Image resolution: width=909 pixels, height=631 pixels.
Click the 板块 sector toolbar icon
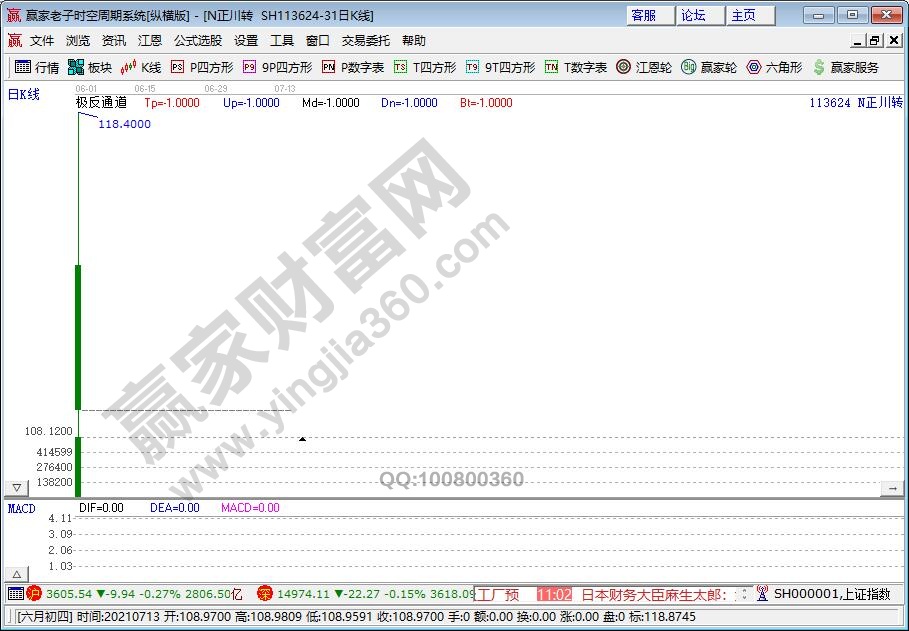tap(90, 67)
